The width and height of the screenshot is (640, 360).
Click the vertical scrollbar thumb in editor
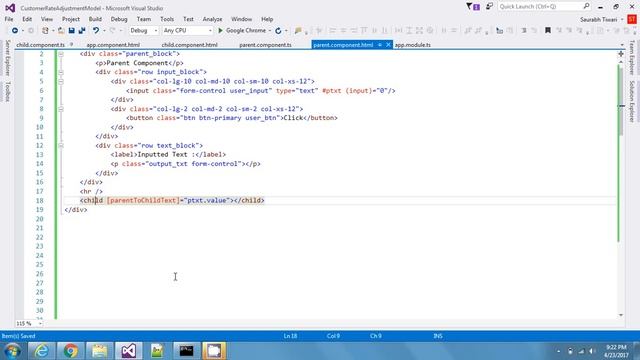[621, 101]
